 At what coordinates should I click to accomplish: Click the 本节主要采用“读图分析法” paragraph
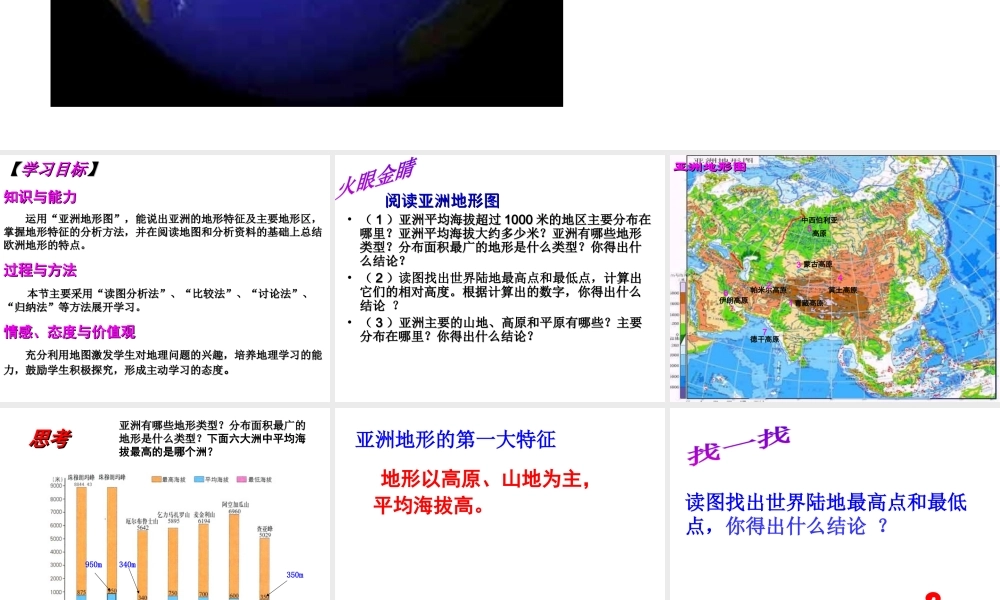coord(159,300)
